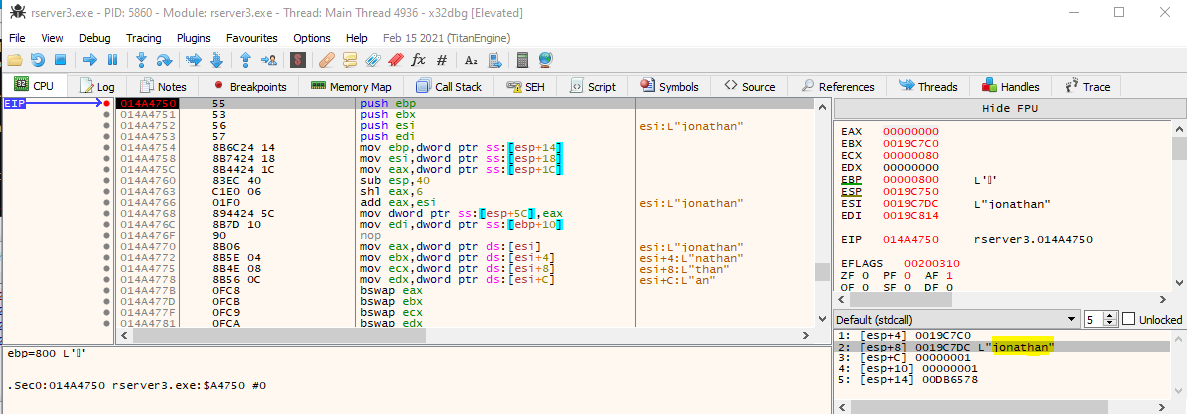The width and height of the screenshot is (1187, 414).
Task: Click the disassembly vertical scrollbar thumb
Action: pos(821,271)
